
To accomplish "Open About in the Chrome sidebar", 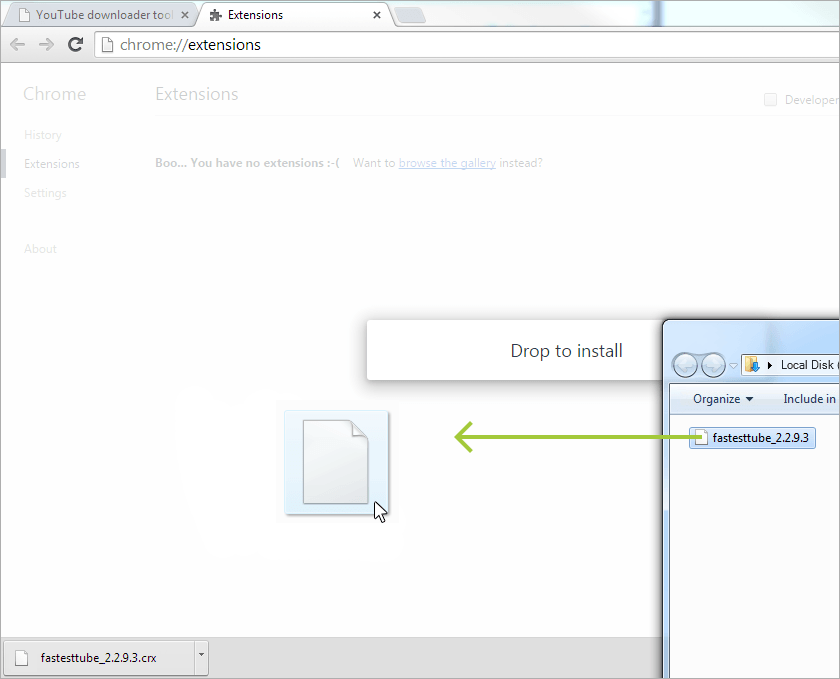I will coord(40,249).
